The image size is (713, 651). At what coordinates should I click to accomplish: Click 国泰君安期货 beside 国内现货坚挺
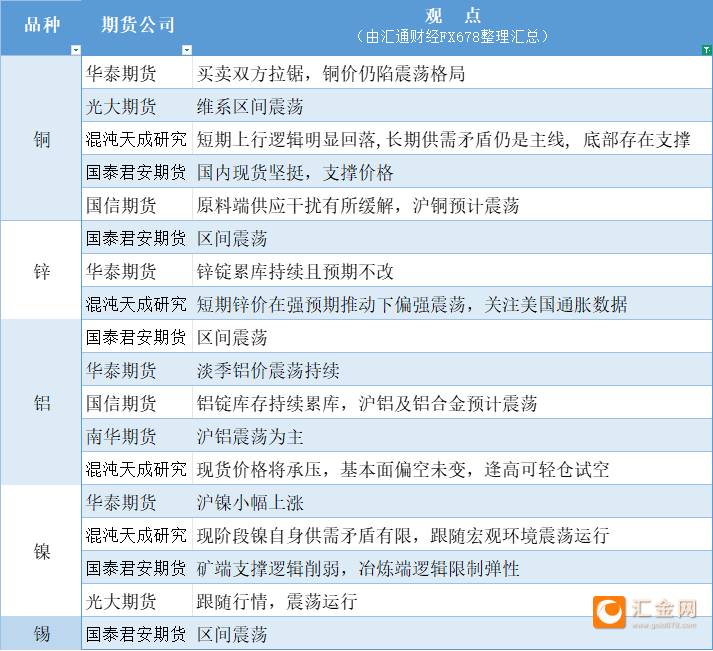(137, 171)
